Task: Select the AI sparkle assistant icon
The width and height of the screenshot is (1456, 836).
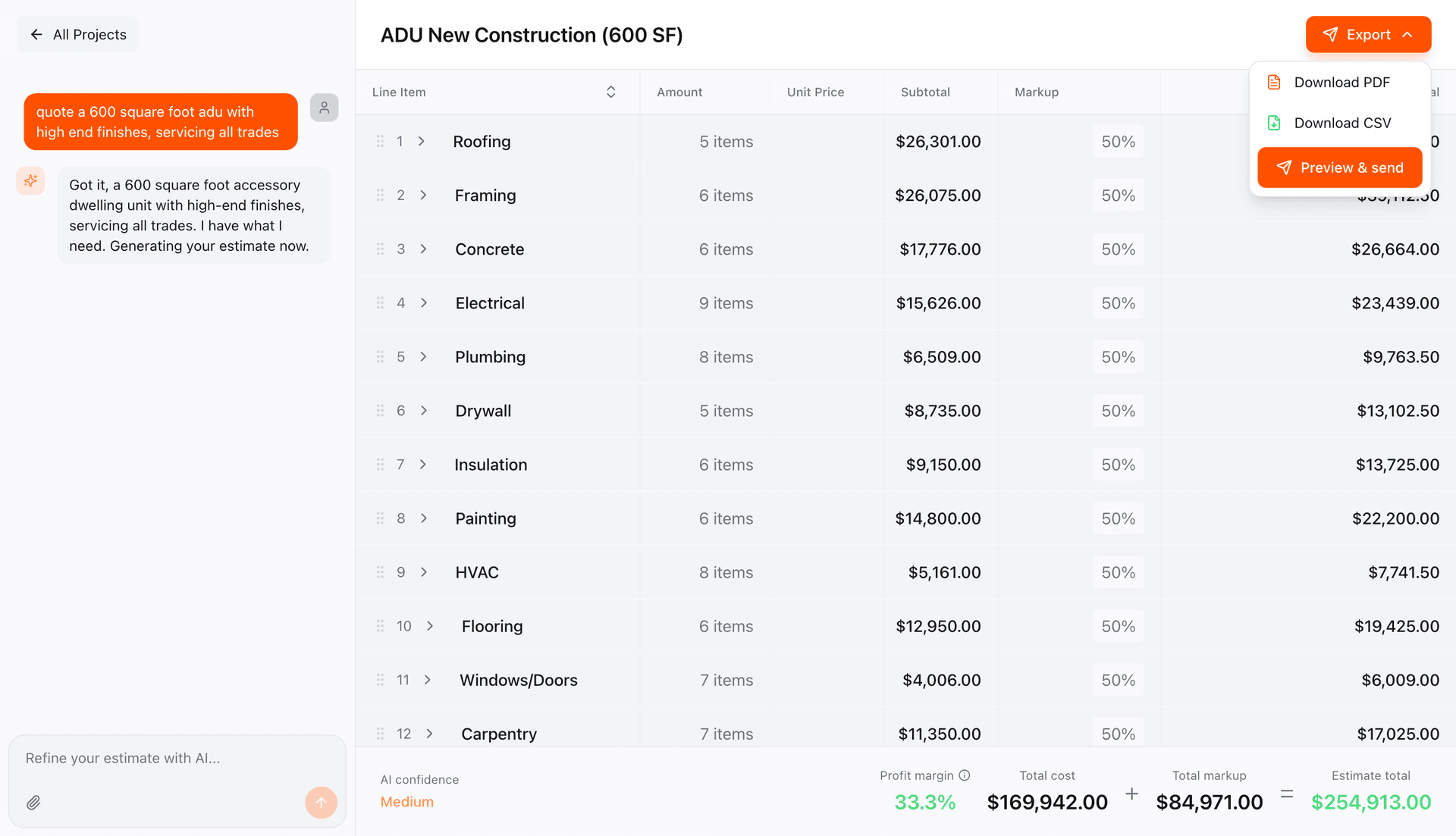Action: click(x=30, y=180)
